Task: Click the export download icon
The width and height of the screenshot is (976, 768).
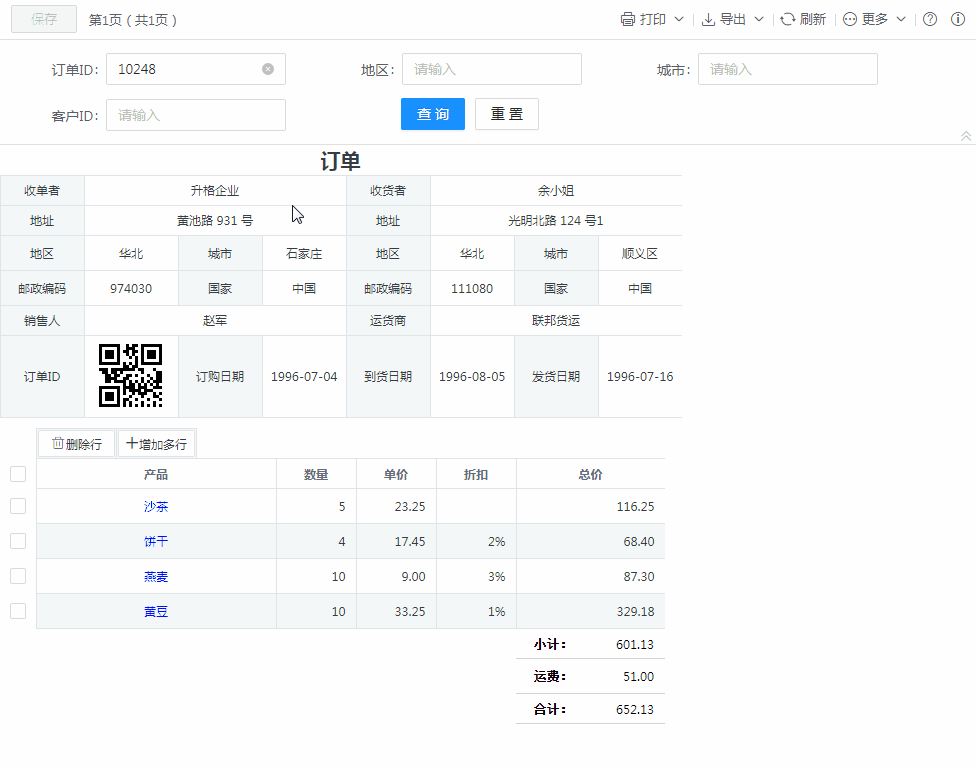Action: [708, 19]
